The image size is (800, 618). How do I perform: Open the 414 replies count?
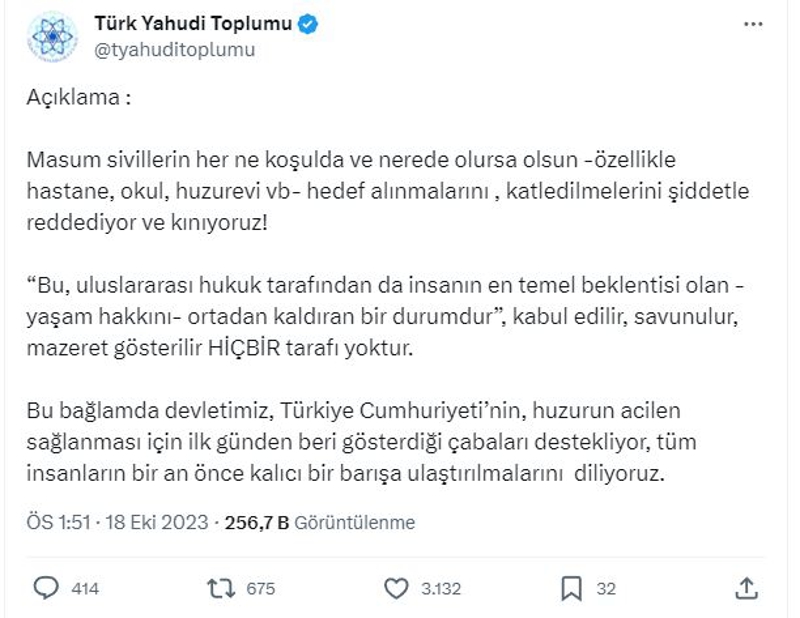tap(85, 589)
